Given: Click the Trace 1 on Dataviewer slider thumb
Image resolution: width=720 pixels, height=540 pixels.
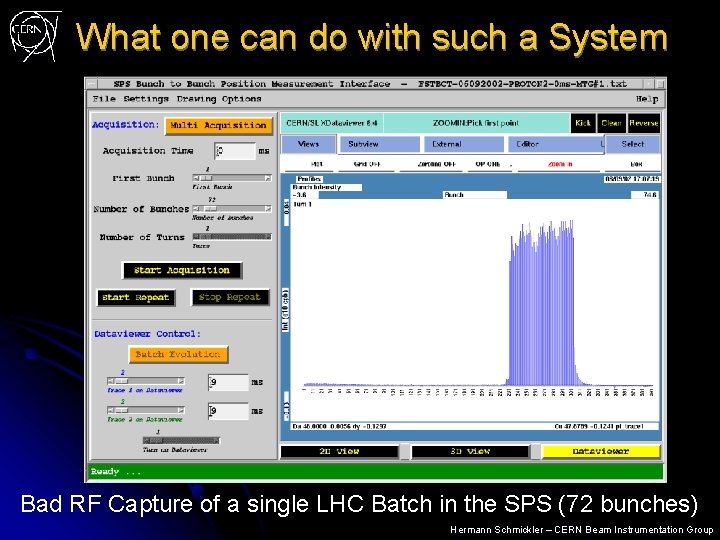Looking at the screenshot, I should coord(121,381).
